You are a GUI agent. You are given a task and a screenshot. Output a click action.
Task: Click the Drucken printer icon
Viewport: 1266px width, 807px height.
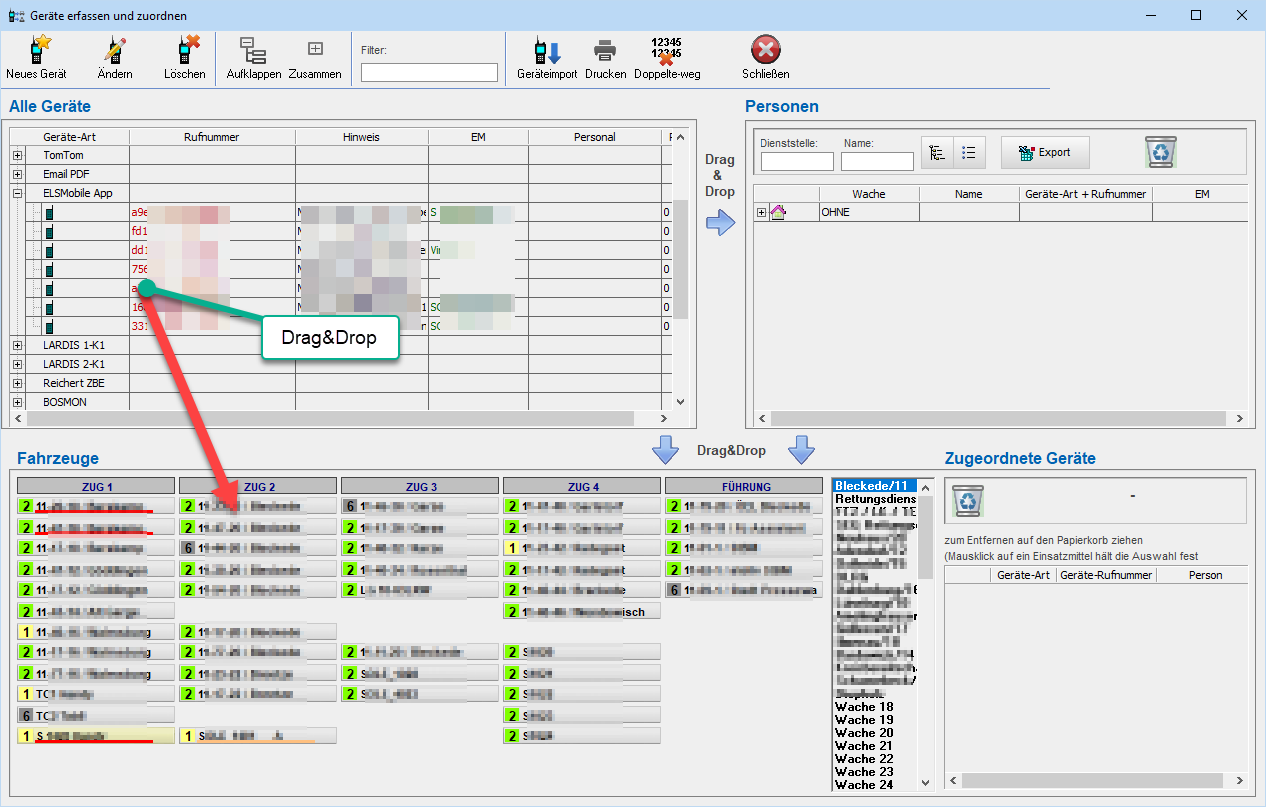click(605, 50)
